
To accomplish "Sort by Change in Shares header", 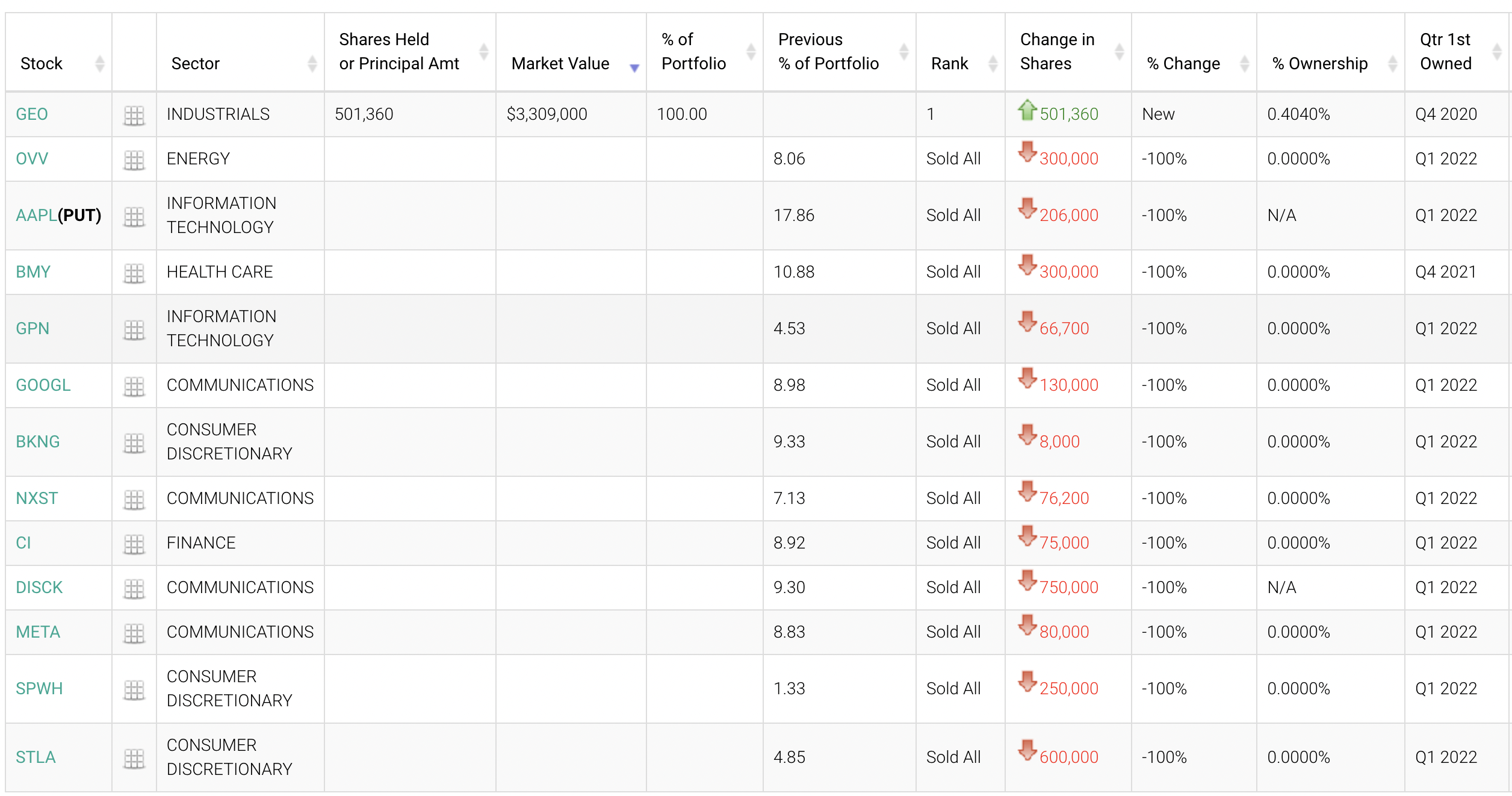I will click(x=1057, y=51).
